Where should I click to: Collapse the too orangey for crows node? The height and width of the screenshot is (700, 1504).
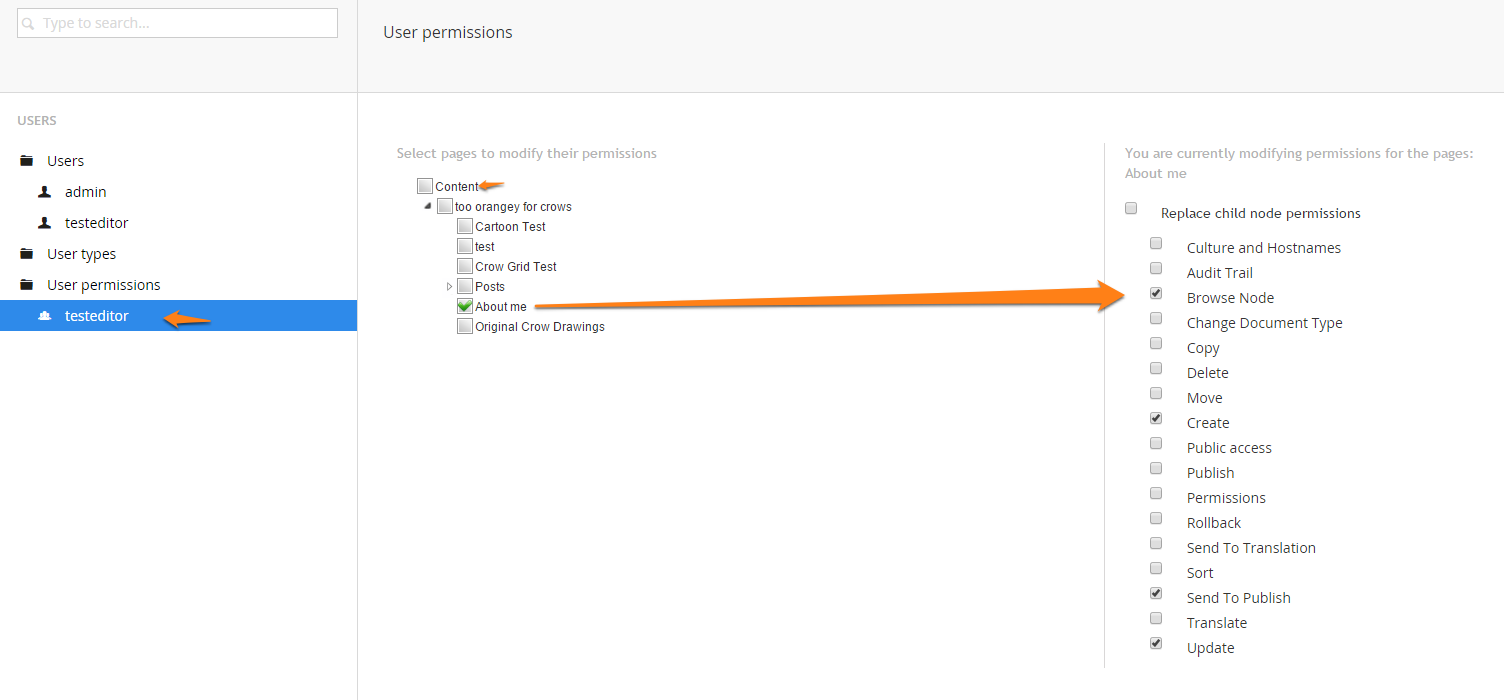(x=428, y=206)
